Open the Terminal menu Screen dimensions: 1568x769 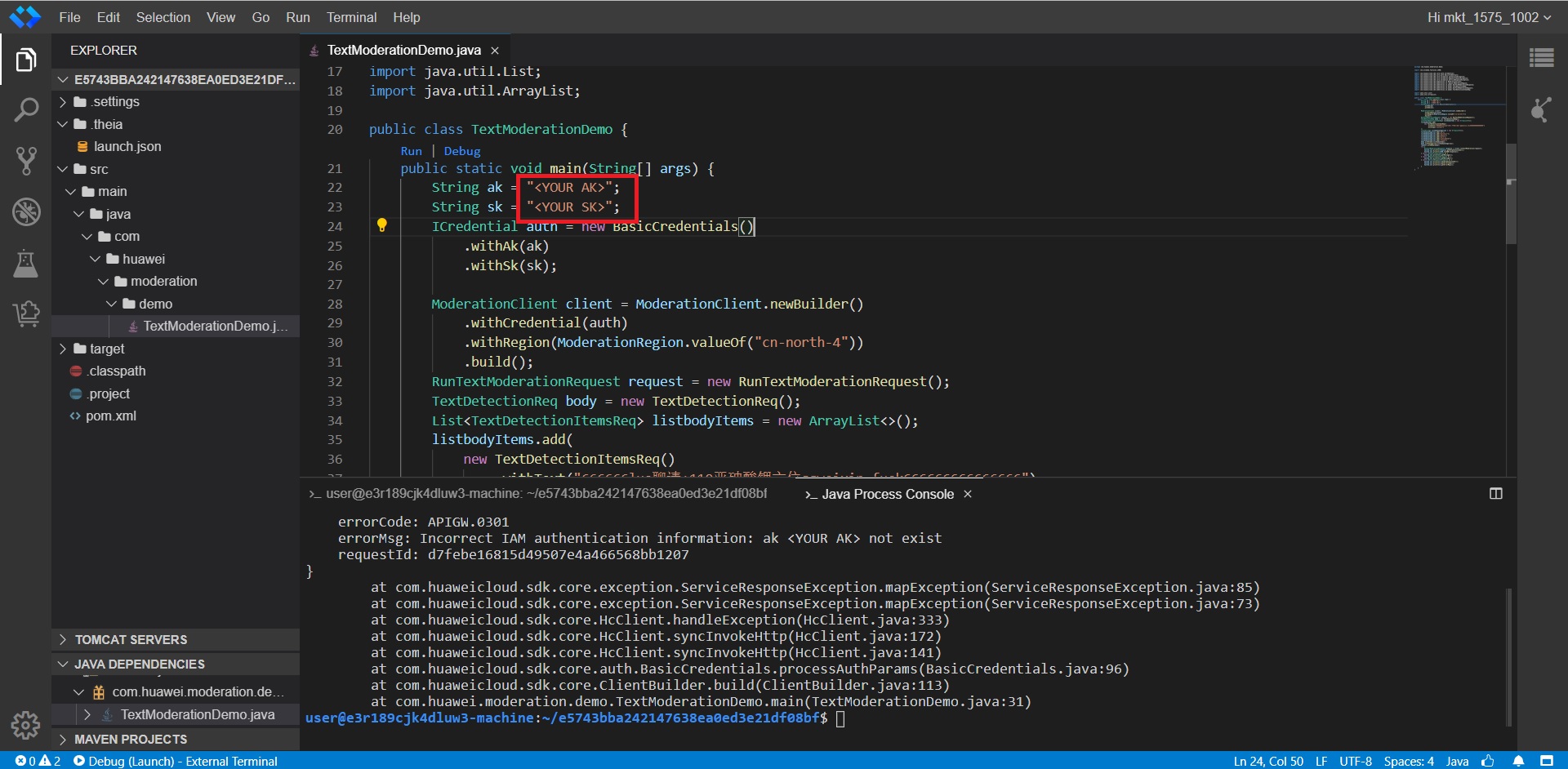pyautogui.click(x=351, y=17)
